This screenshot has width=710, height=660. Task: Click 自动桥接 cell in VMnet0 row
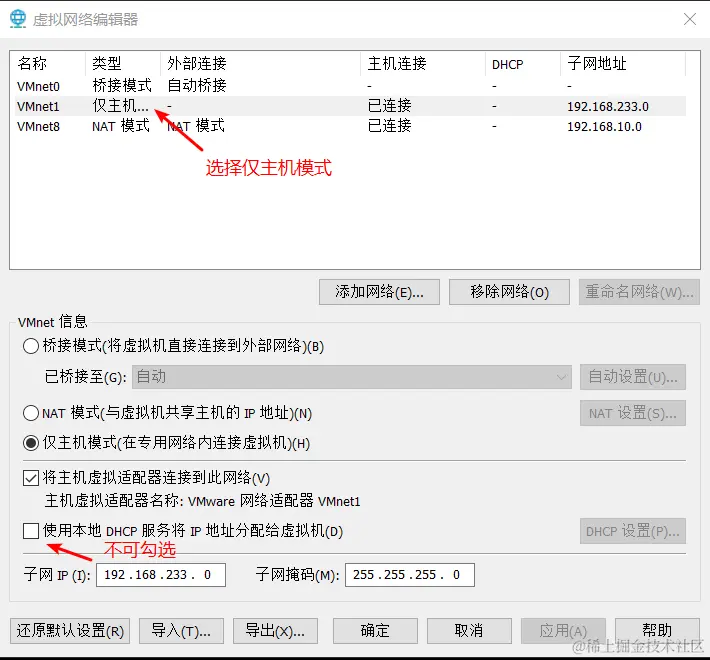pyautogui.click(x=197, y=86)
